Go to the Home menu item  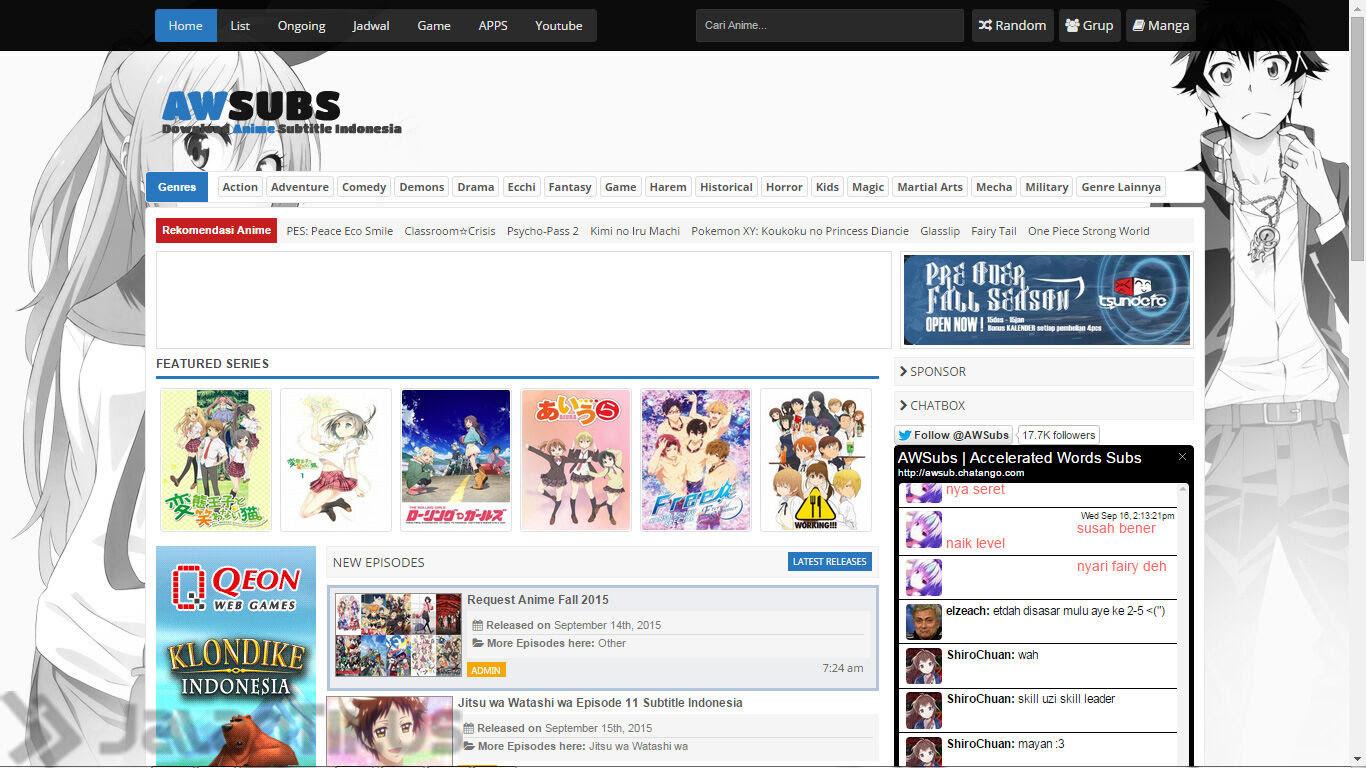[x=185, y=25]
